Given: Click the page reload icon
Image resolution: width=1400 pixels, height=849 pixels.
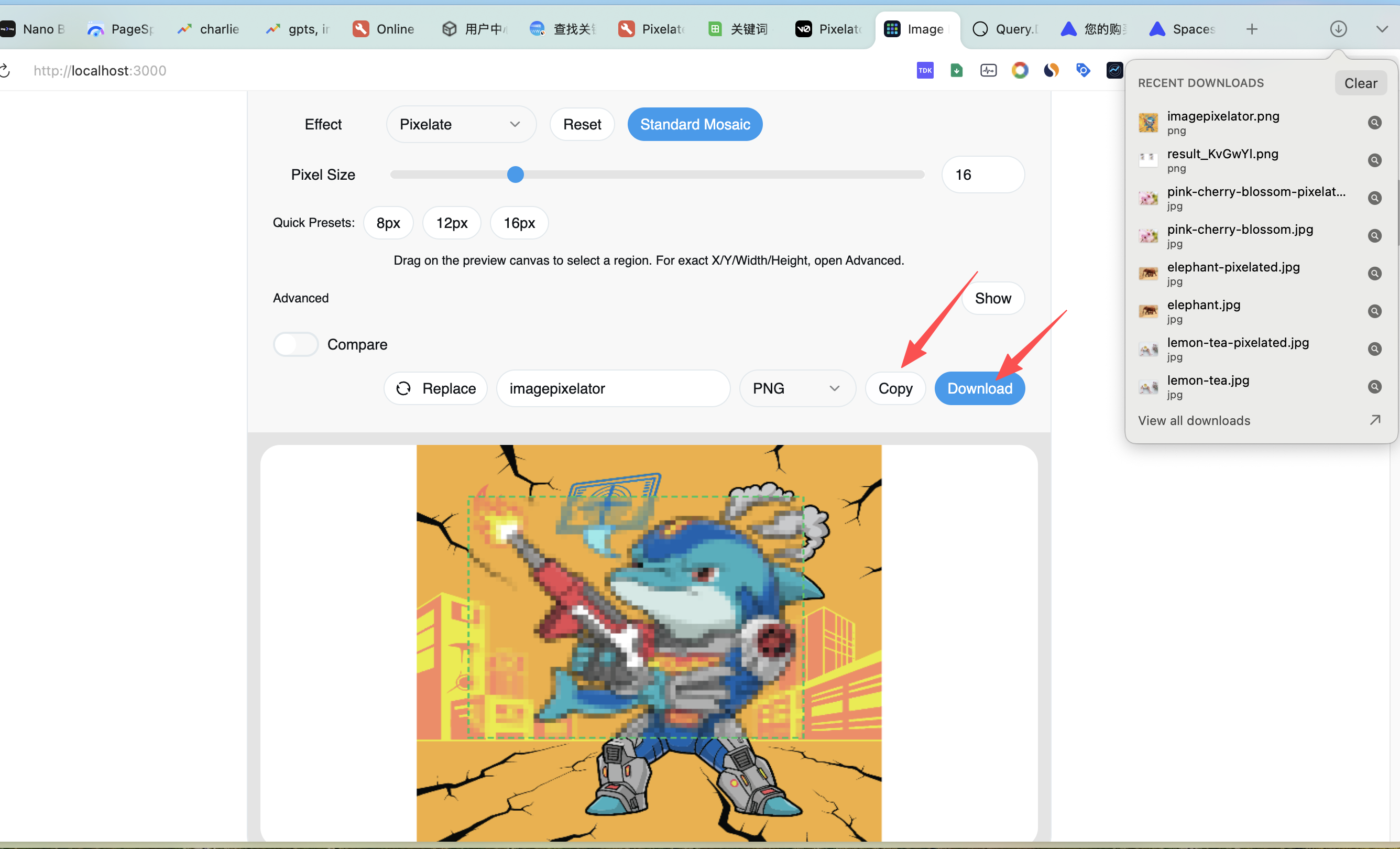Looking at the screenshot, I should click(5, 70).
